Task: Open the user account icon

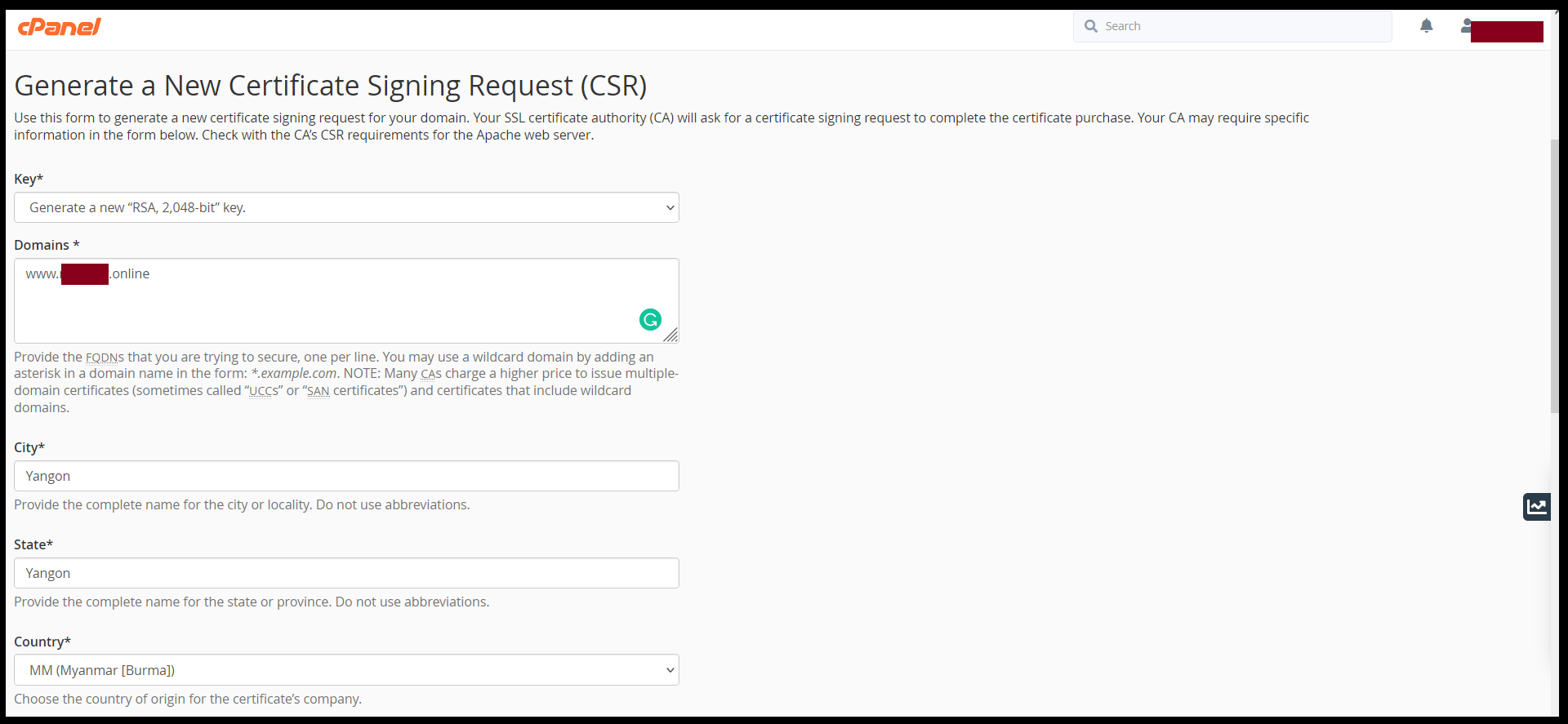Action: pos(1466,26)
